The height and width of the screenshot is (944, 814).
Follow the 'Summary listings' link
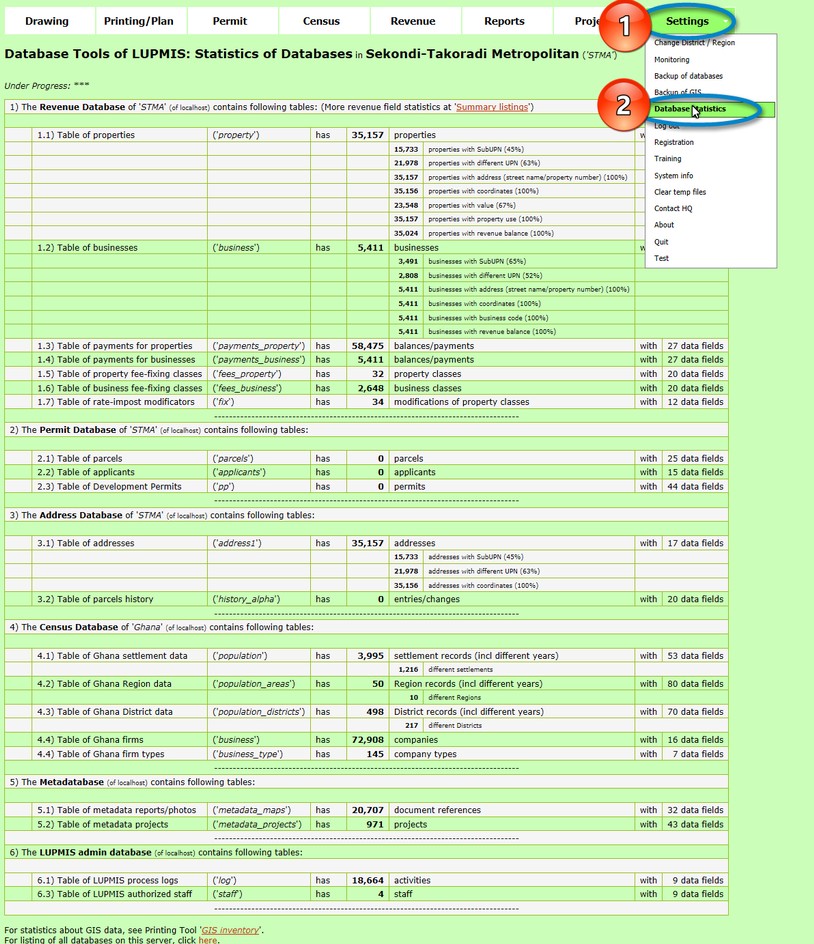[x=492, y=107]
